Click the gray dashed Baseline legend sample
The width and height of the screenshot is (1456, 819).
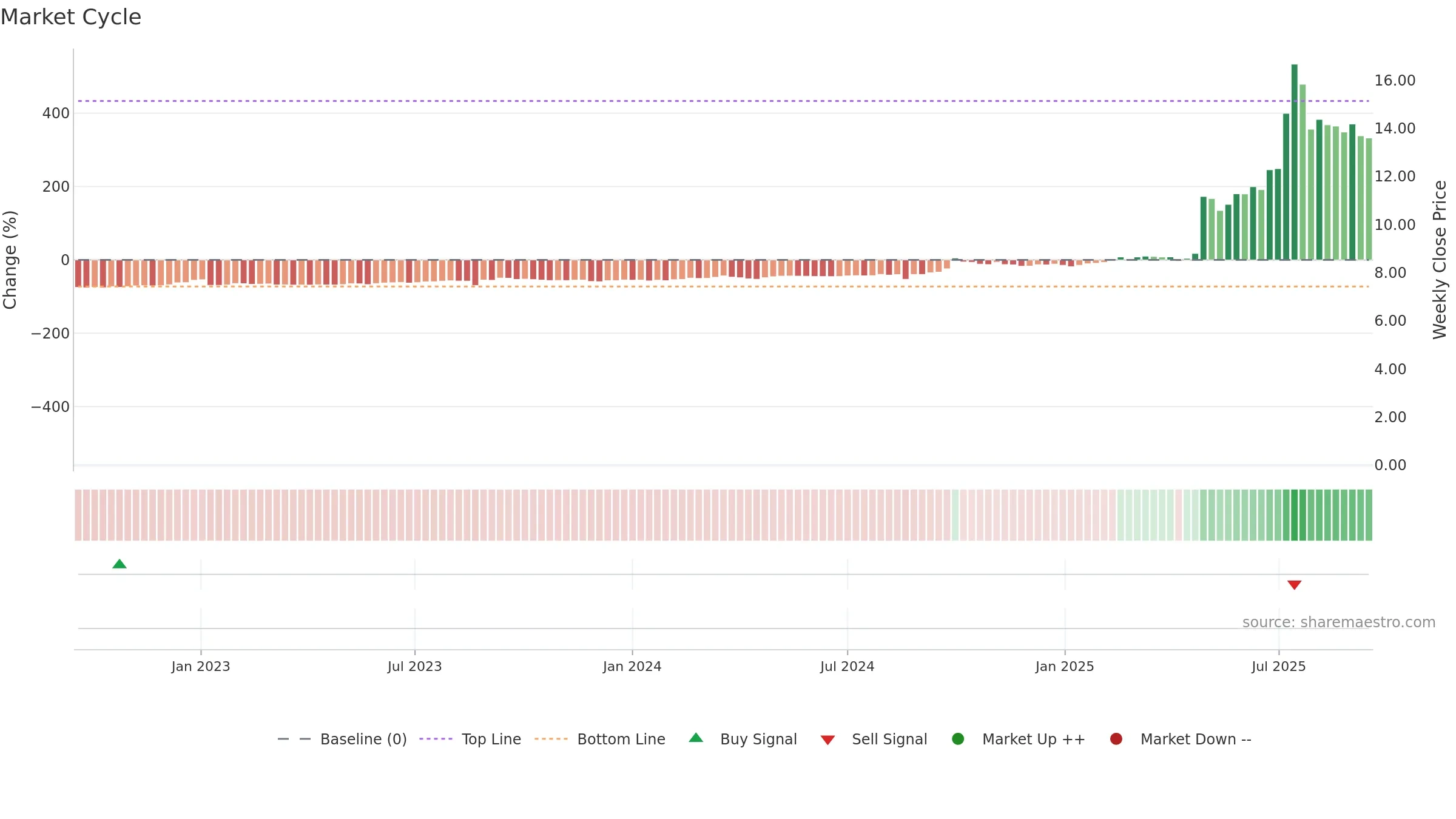(294, 739)
